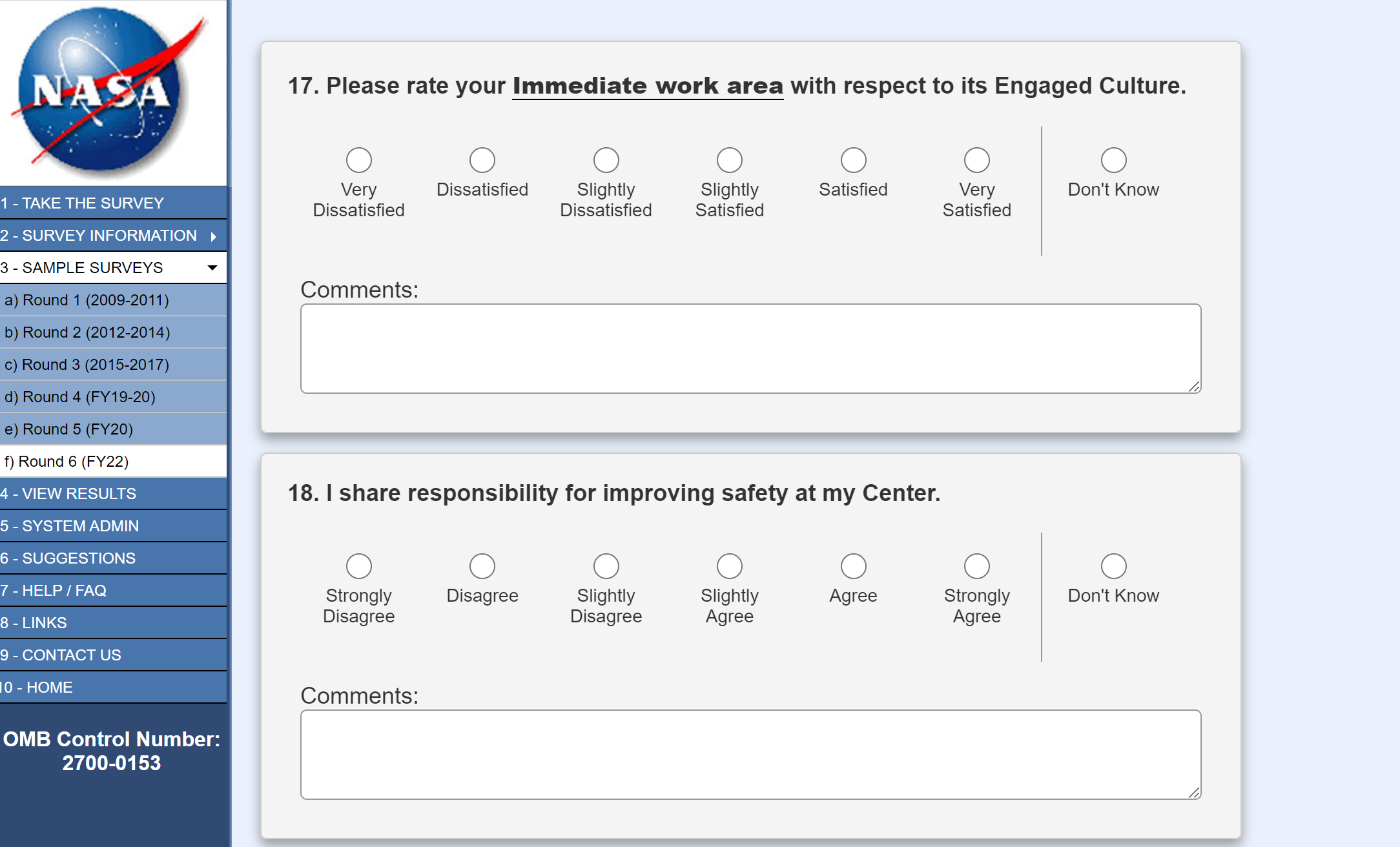The width and height of the screenshot is (1400, 847).
Task: Mark 'Don't Know' for question 17
Action: (1113, 160)
